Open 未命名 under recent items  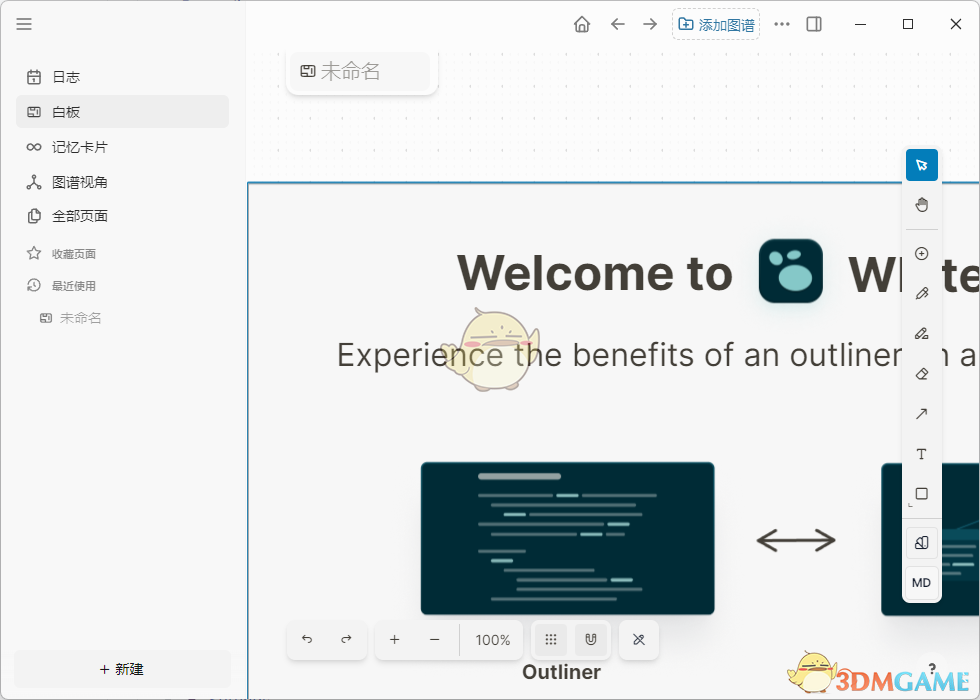80,317
